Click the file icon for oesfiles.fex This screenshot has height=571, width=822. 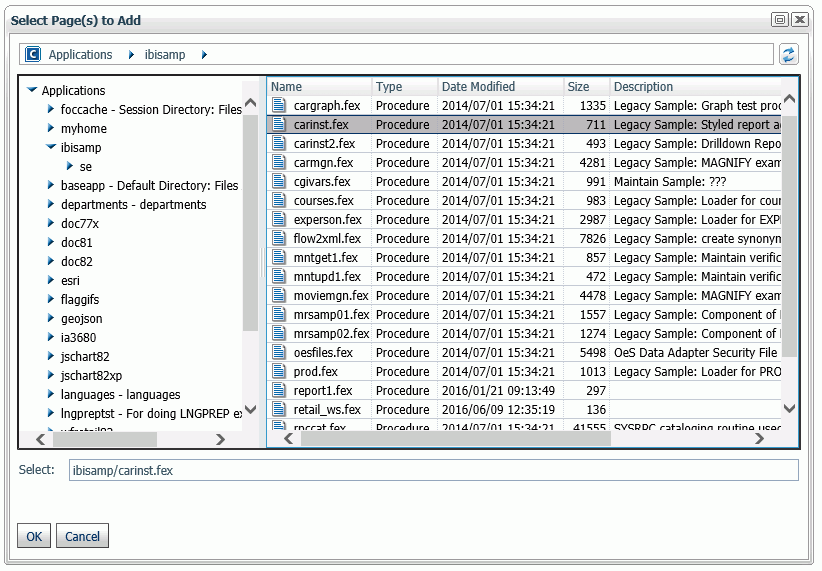(279, 352)
